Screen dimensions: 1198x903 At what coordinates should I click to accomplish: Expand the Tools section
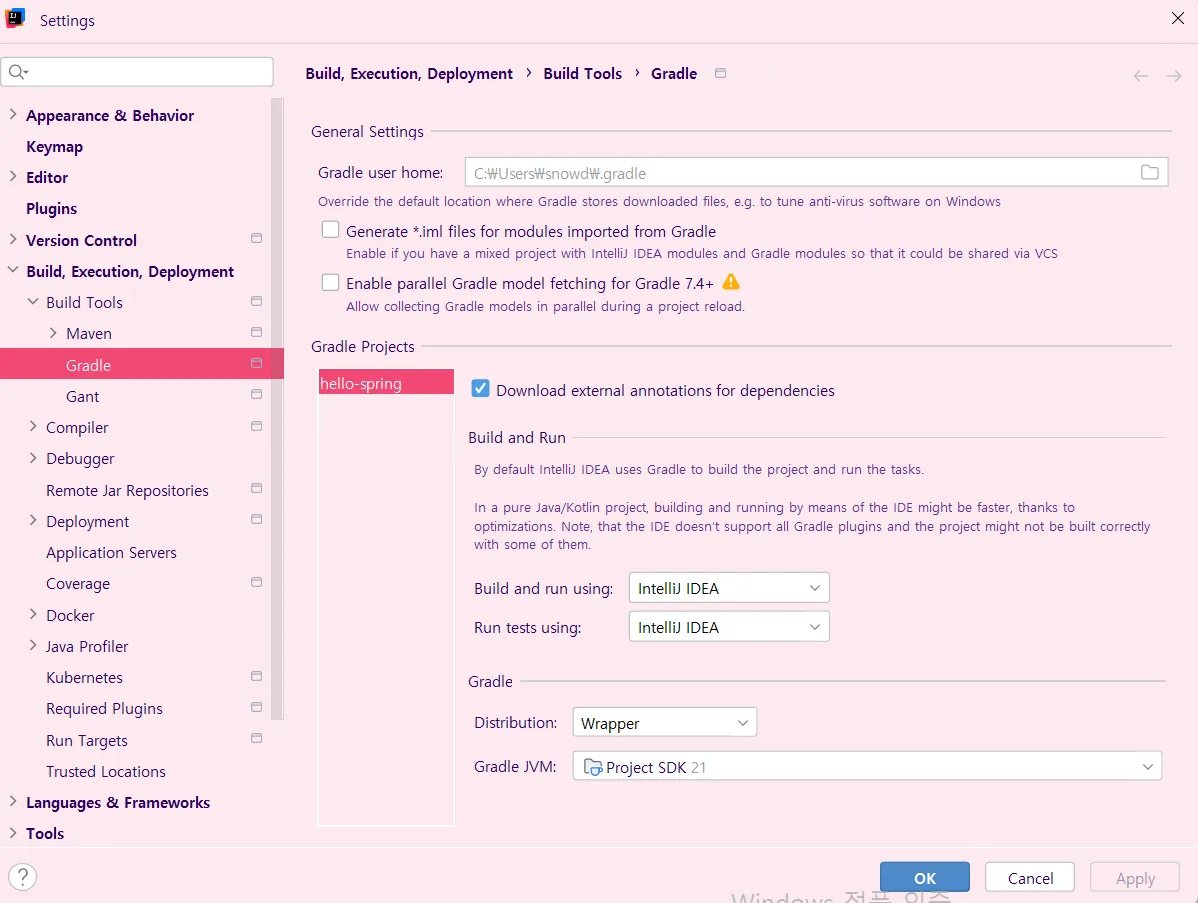click(13, 833)
